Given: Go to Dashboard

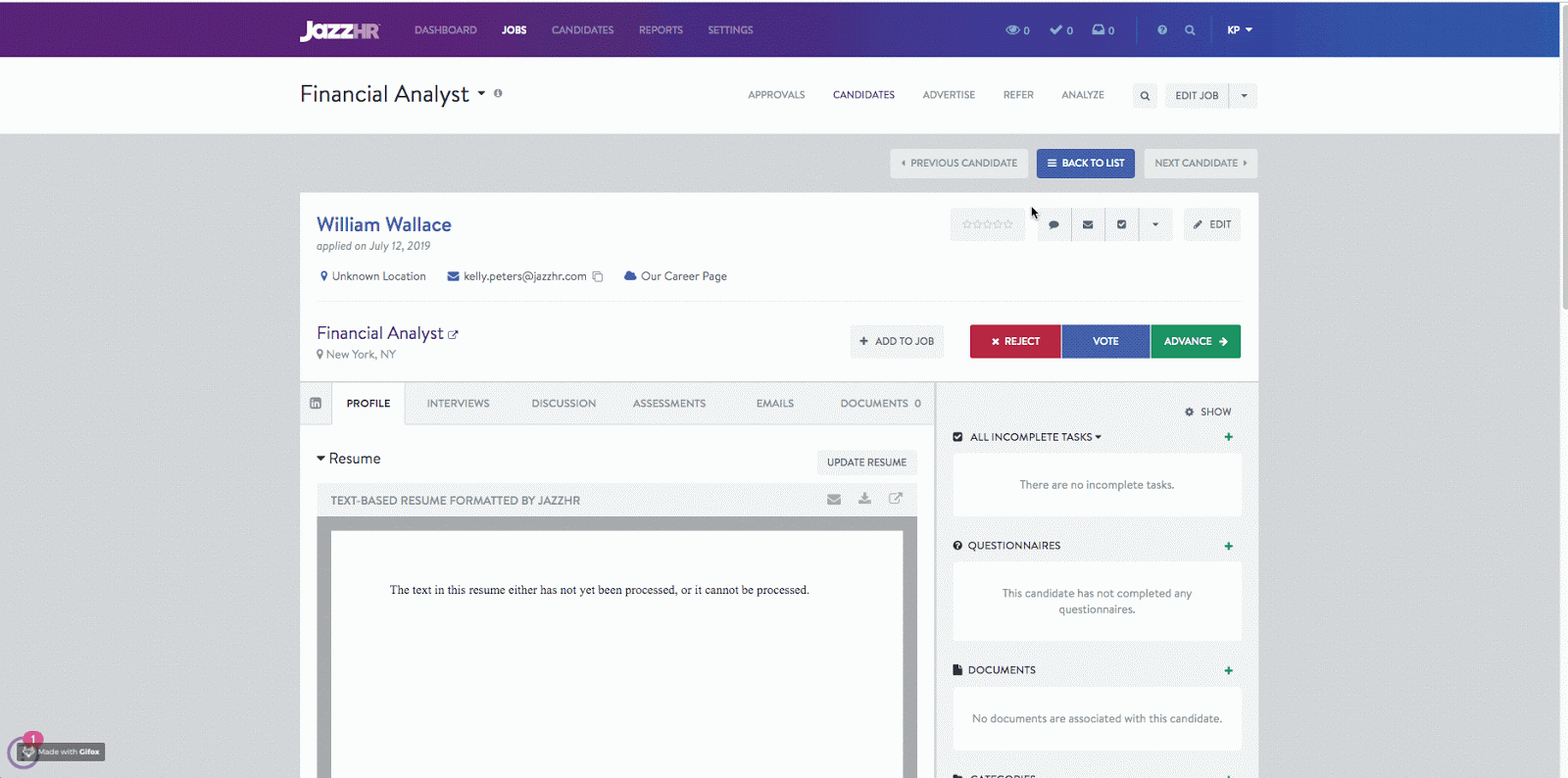Looking at the screenshot, I should [446, 30].
